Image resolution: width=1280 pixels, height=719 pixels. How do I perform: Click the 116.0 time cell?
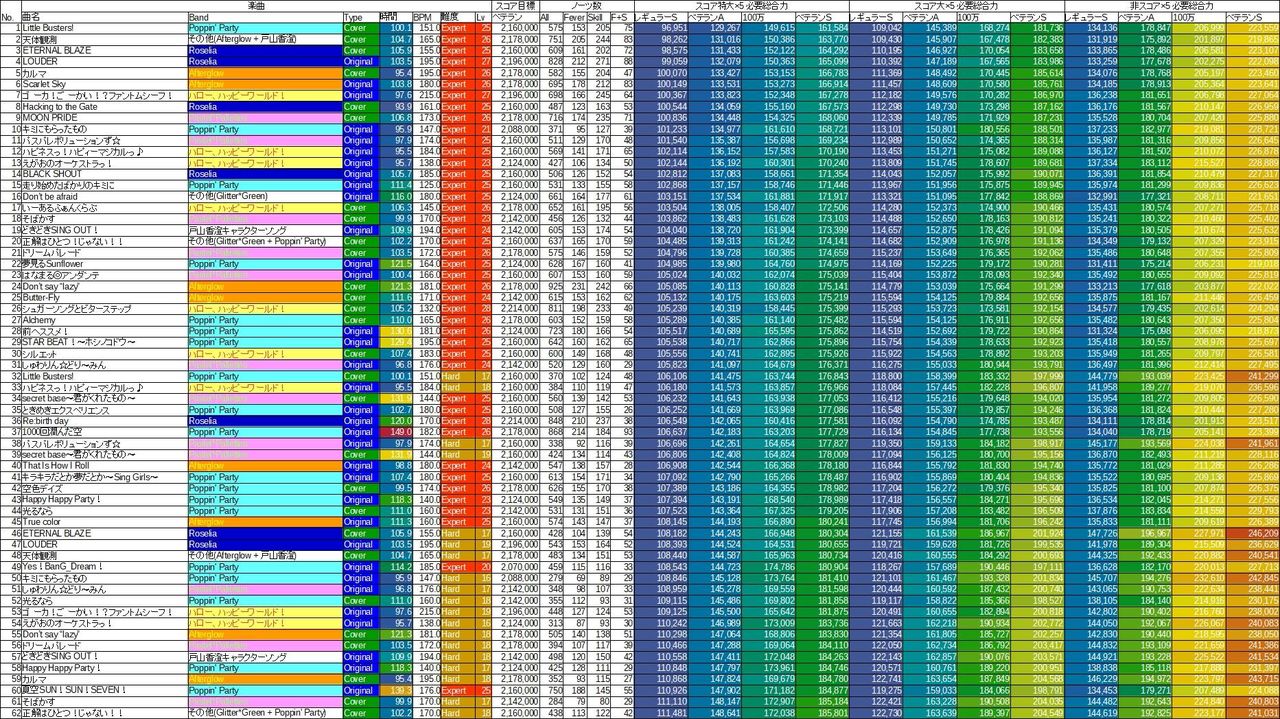tap(396, 196)
